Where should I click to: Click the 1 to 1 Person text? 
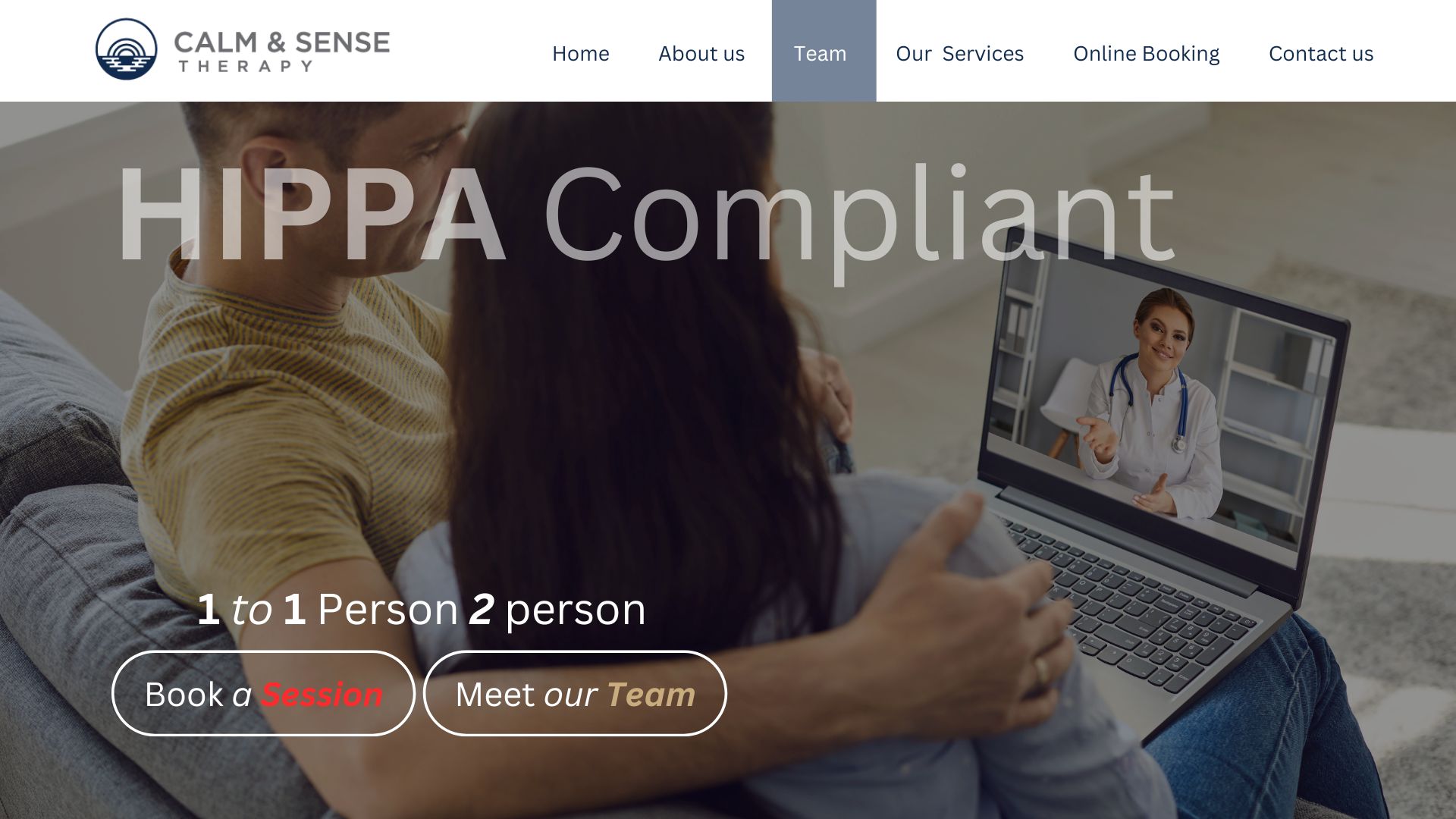(x=328, y=609)
